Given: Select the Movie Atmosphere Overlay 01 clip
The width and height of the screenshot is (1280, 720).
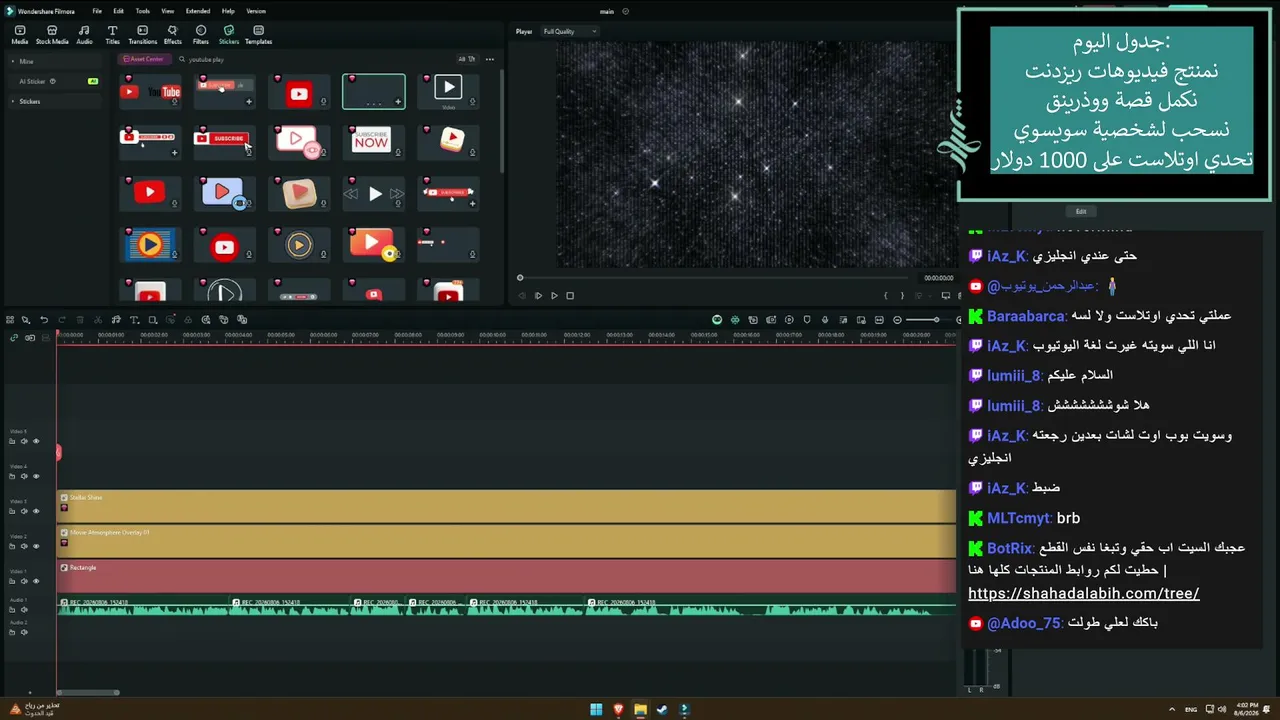Looking at the screenshot, I should pos(507,541).
